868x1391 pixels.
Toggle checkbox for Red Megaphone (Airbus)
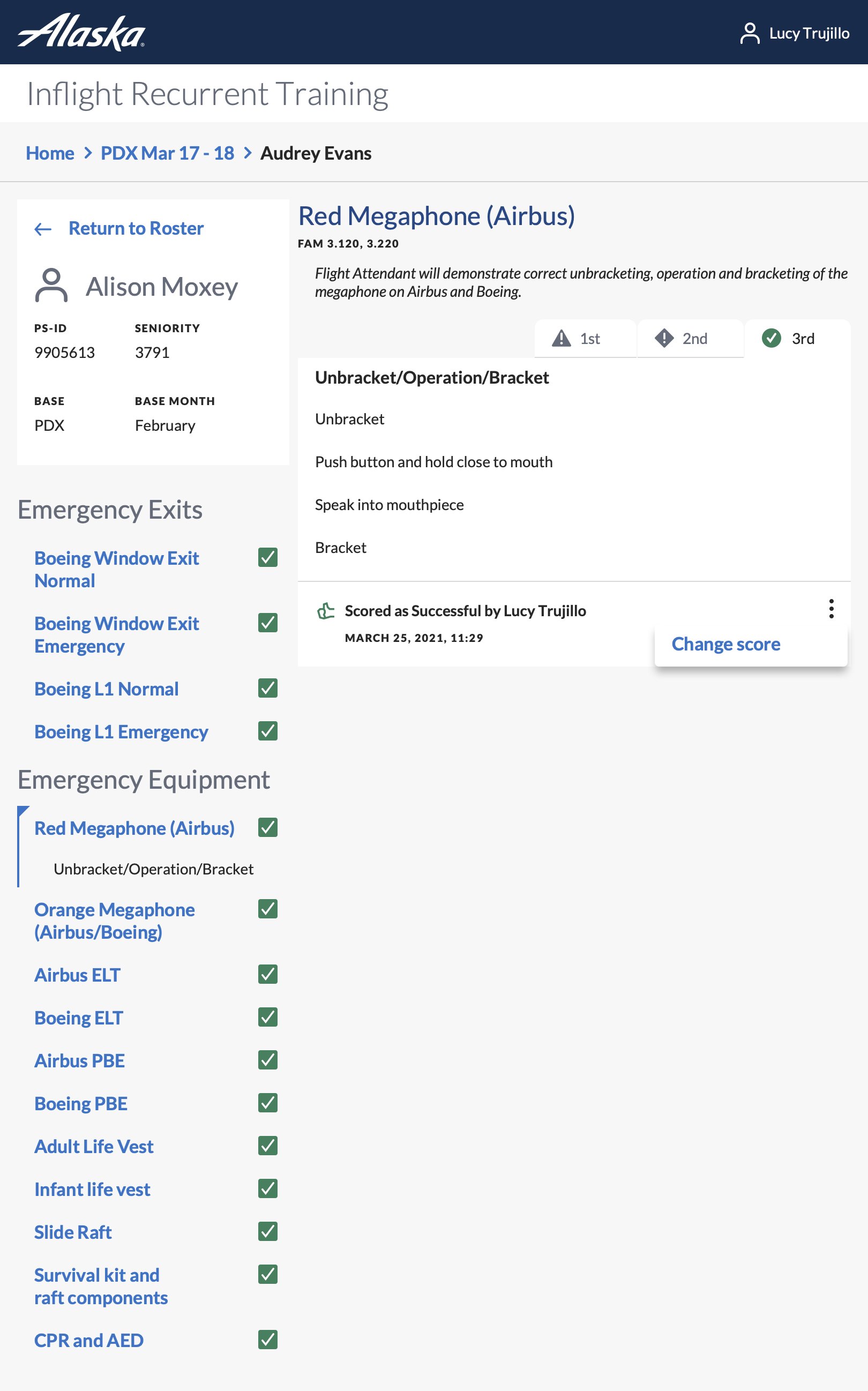[268, 828]
